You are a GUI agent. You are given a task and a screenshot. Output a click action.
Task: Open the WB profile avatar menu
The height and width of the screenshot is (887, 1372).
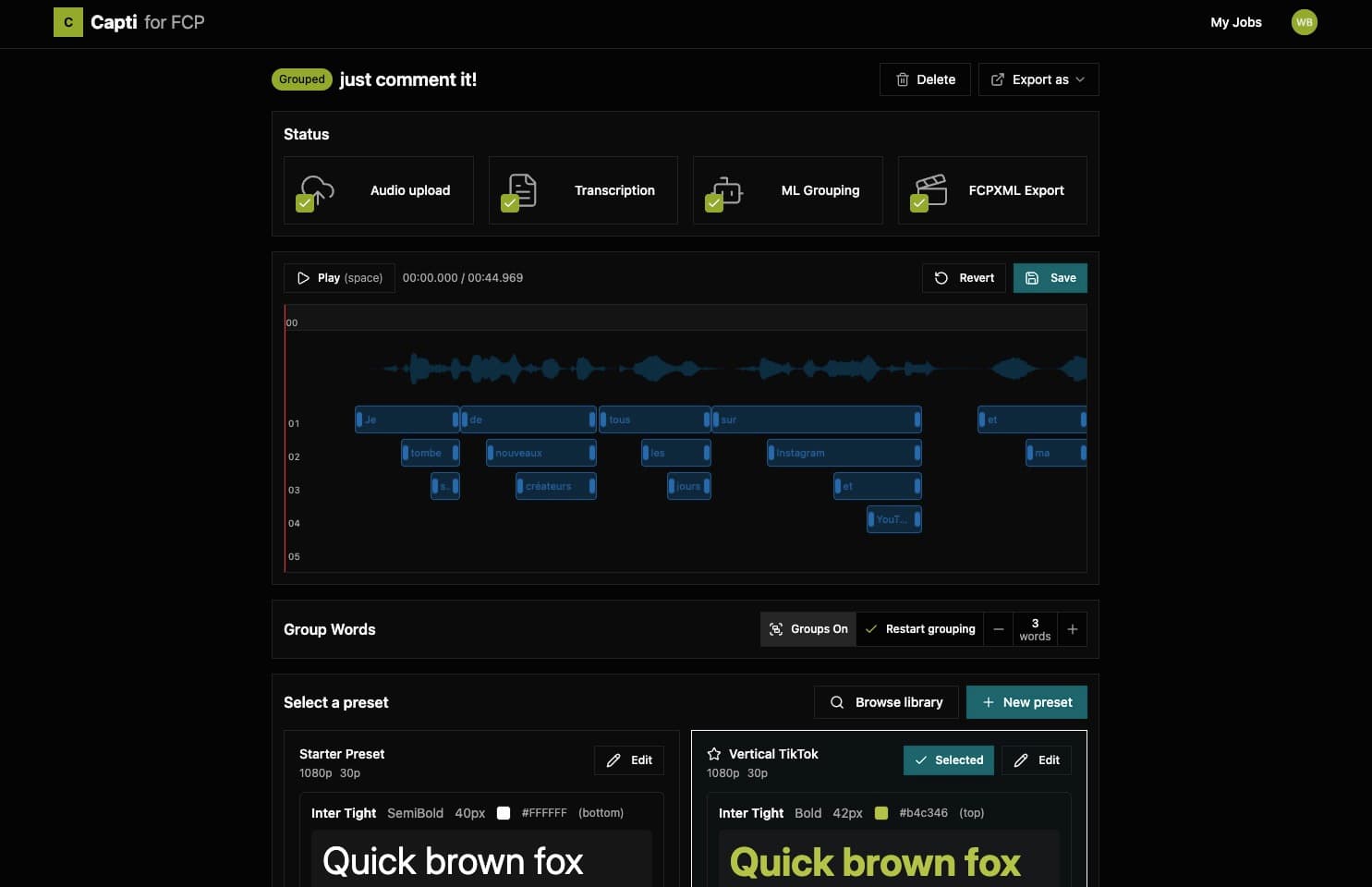coord(1304,22)
